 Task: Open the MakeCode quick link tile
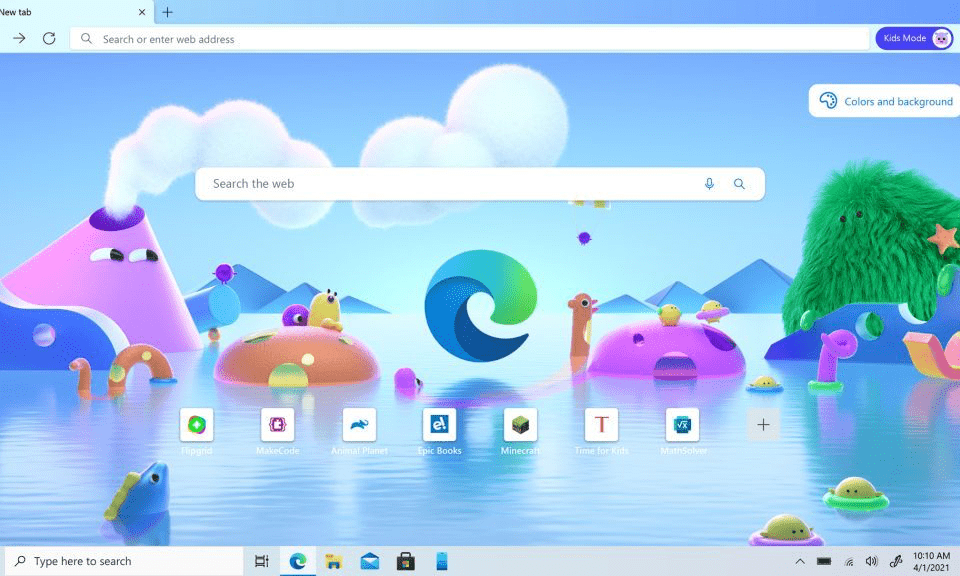277,425
